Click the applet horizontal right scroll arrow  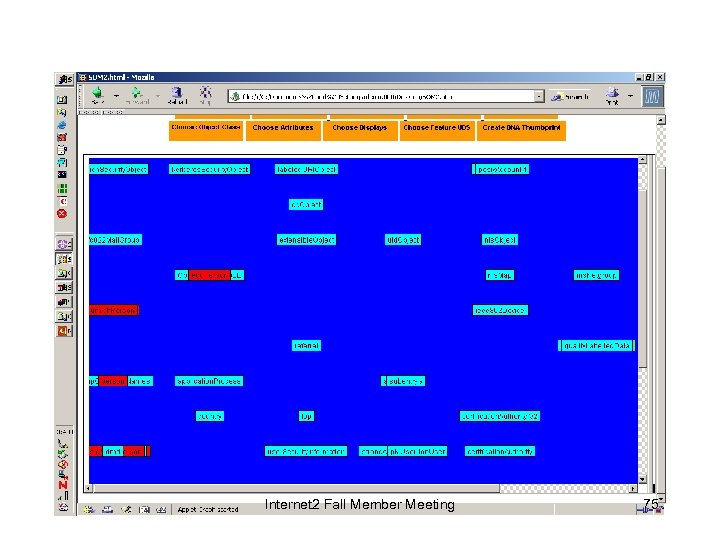tap(633, 489)
